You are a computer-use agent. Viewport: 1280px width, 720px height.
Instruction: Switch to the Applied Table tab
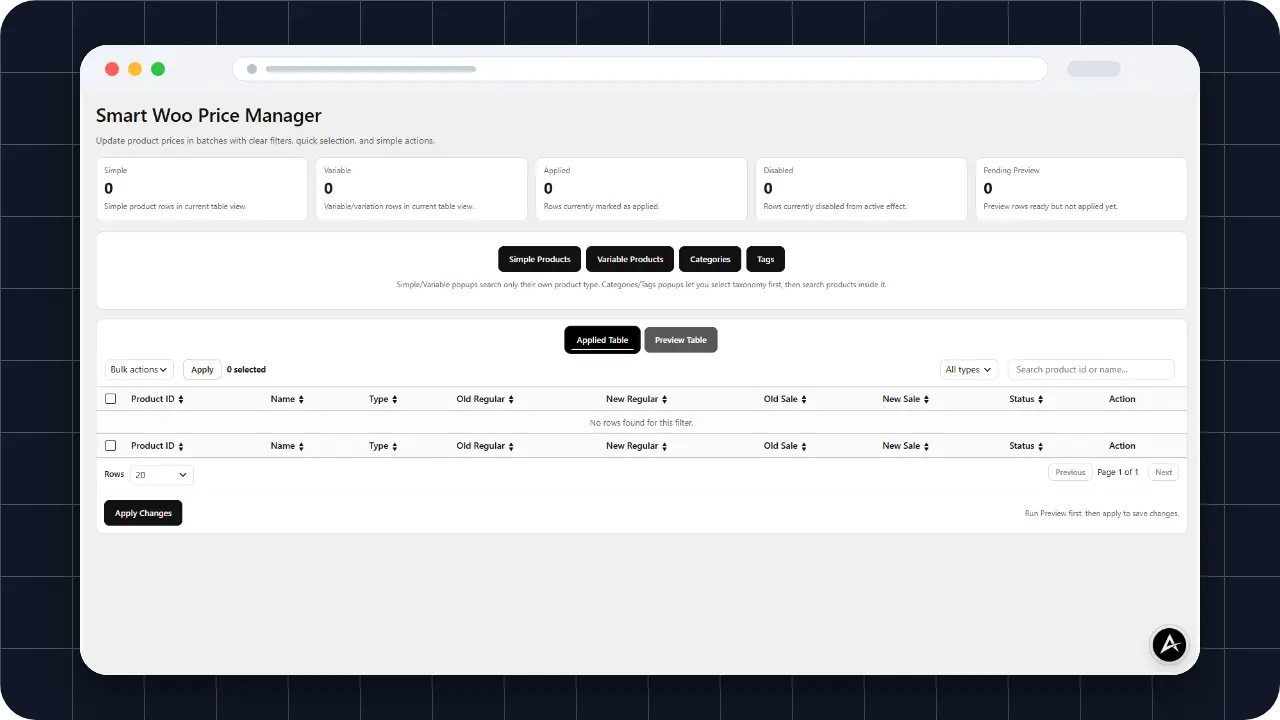tap(602, 340)
